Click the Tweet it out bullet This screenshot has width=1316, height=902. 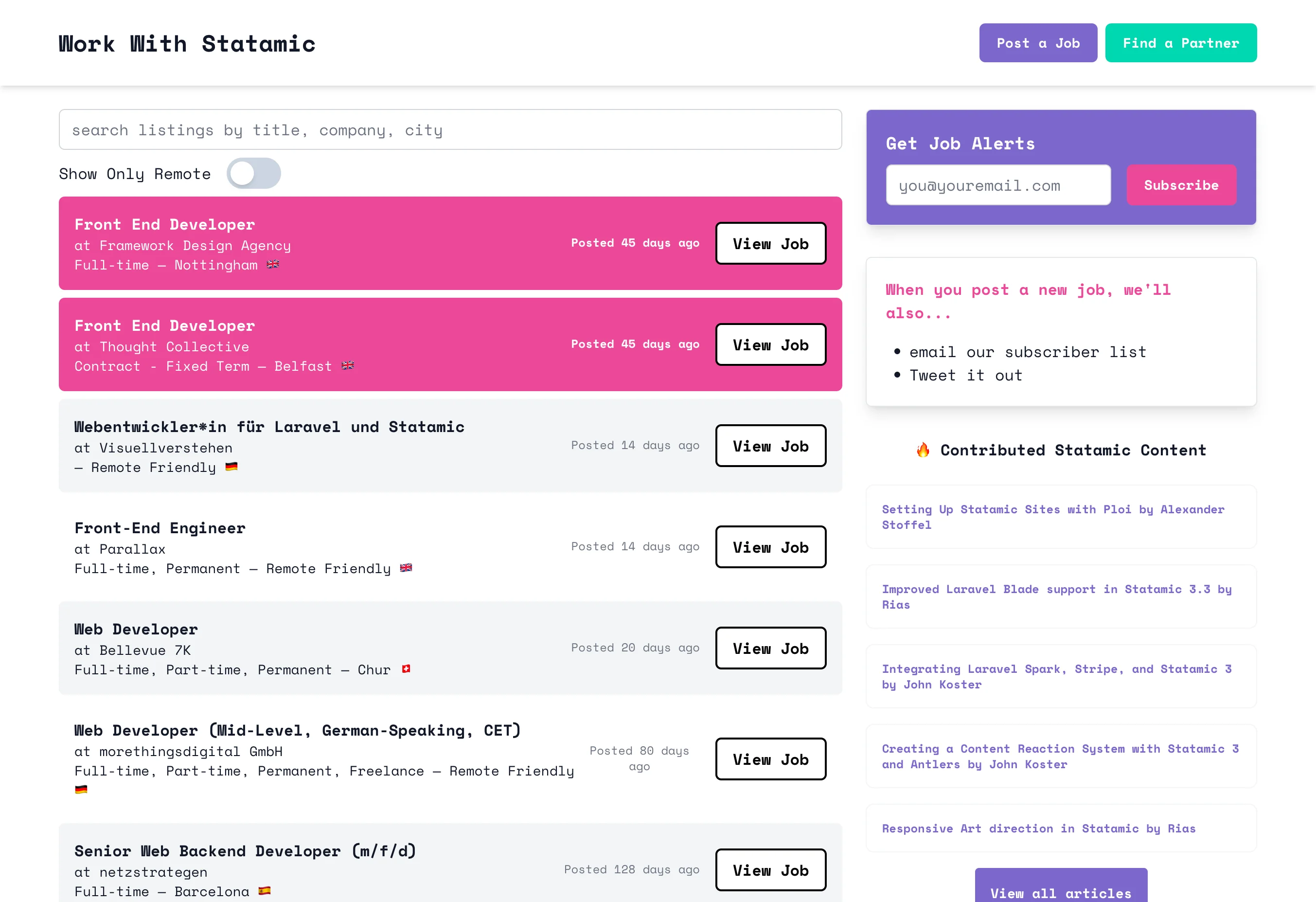click(966, 376)
